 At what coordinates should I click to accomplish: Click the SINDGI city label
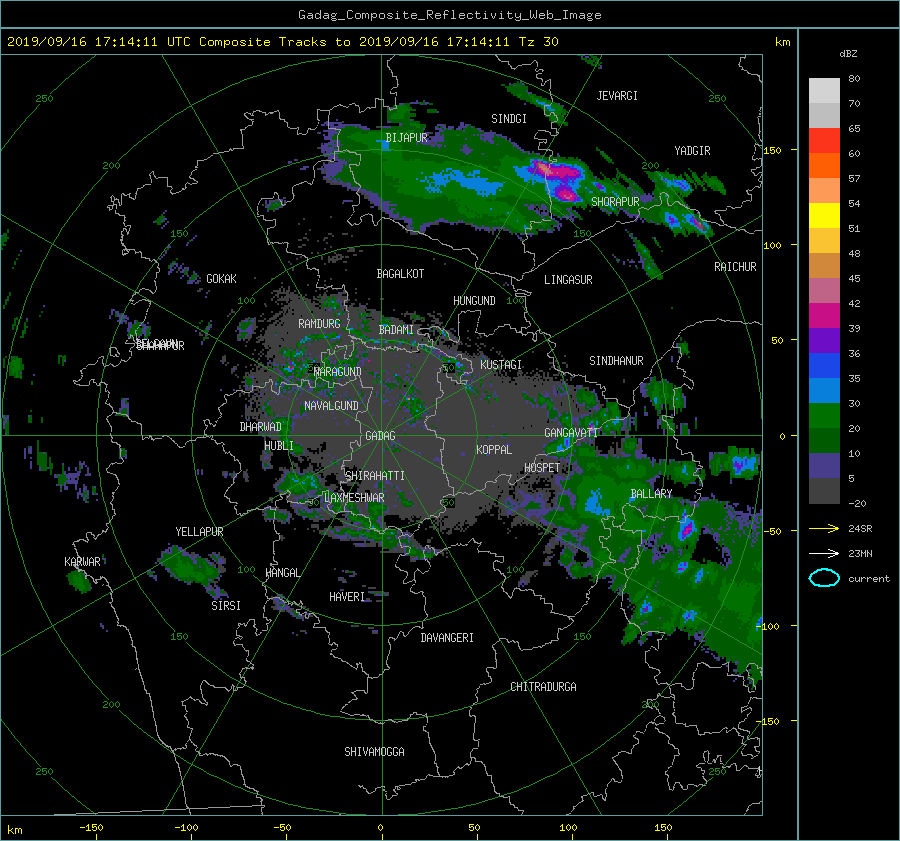coord(509,119)
